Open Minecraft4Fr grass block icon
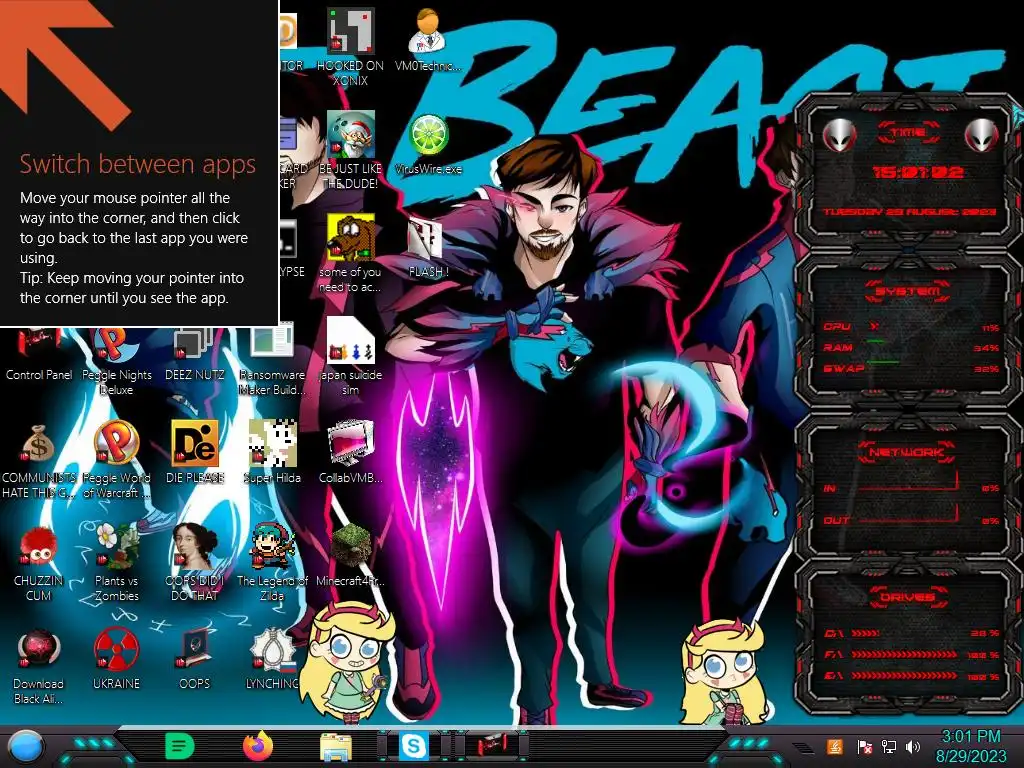 tap(350, 555)
